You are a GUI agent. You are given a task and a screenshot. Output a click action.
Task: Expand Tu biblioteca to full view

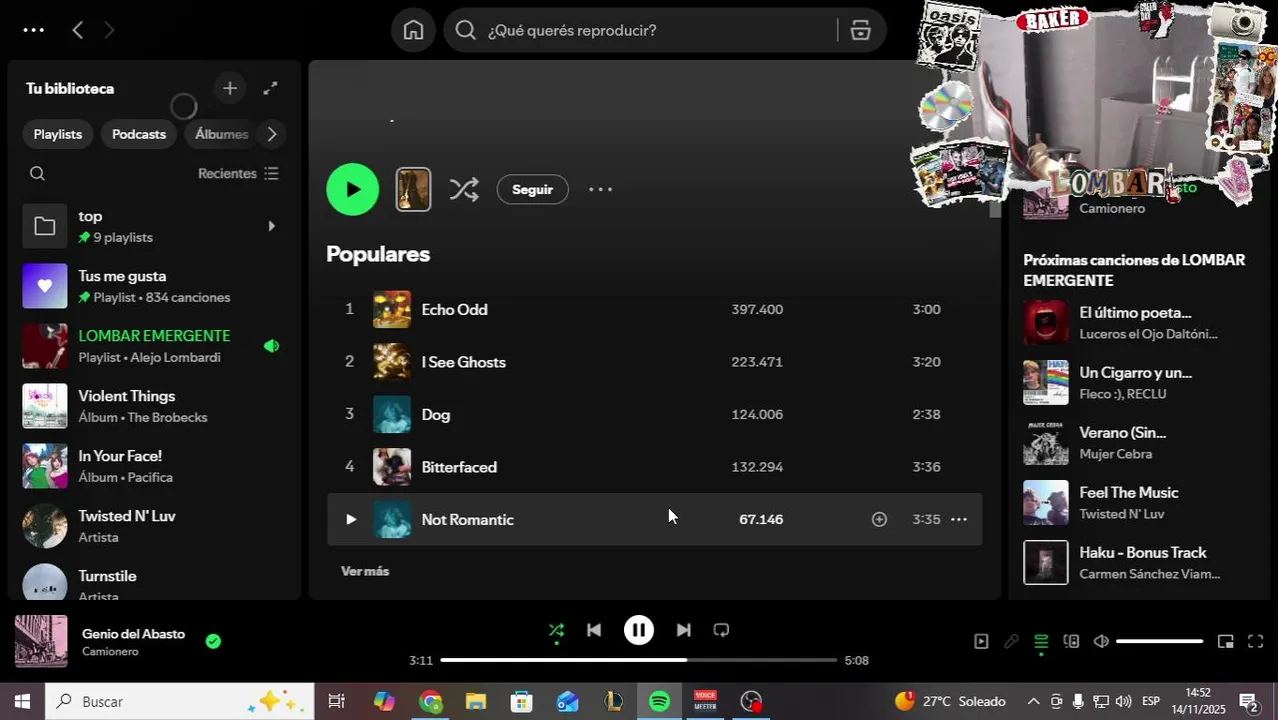(270, 88)
